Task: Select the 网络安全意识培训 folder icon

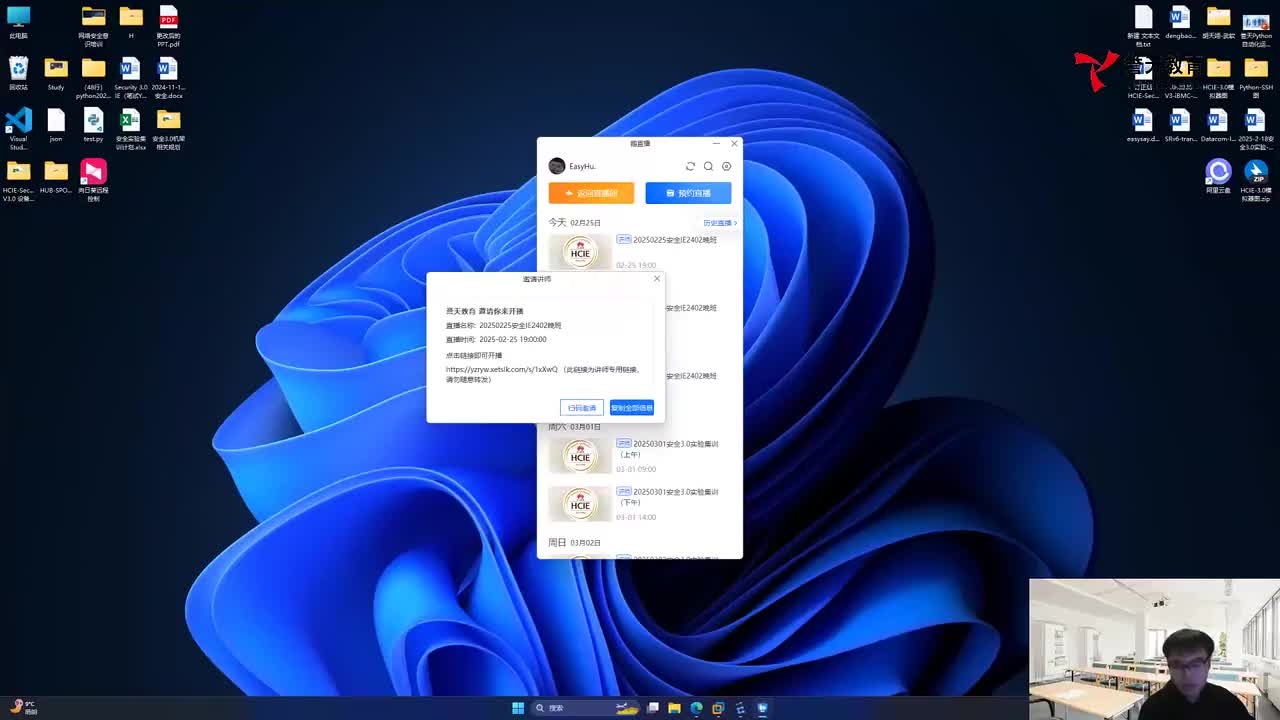Action: point(93,27)
